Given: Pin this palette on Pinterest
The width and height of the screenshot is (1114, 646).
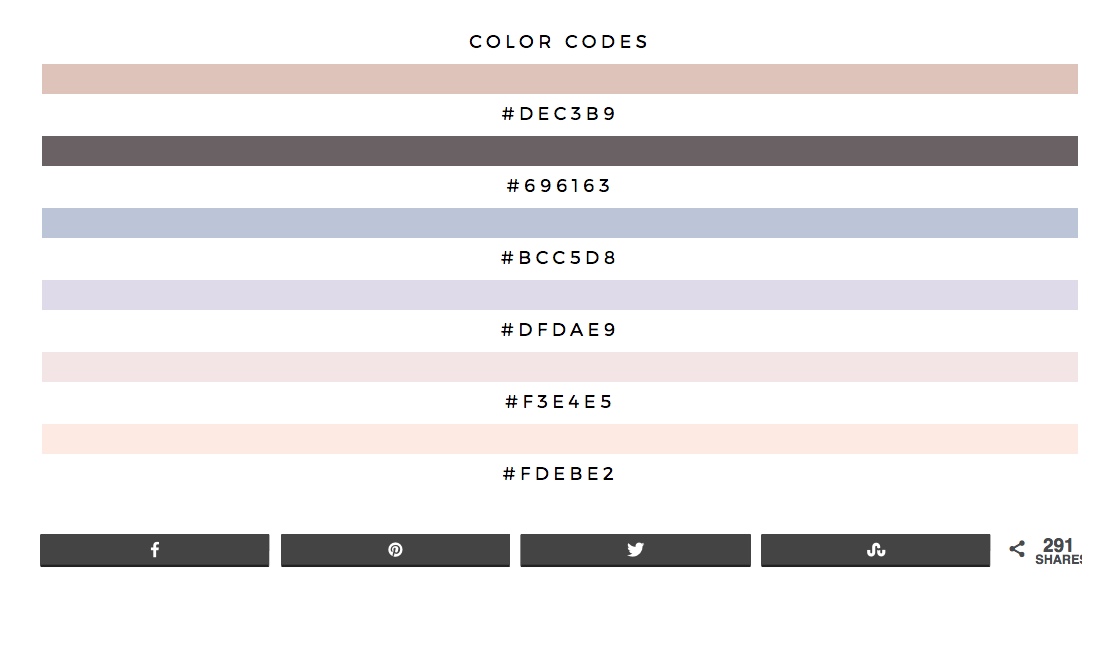Looking at the screenshot, I should pos(395,550).
